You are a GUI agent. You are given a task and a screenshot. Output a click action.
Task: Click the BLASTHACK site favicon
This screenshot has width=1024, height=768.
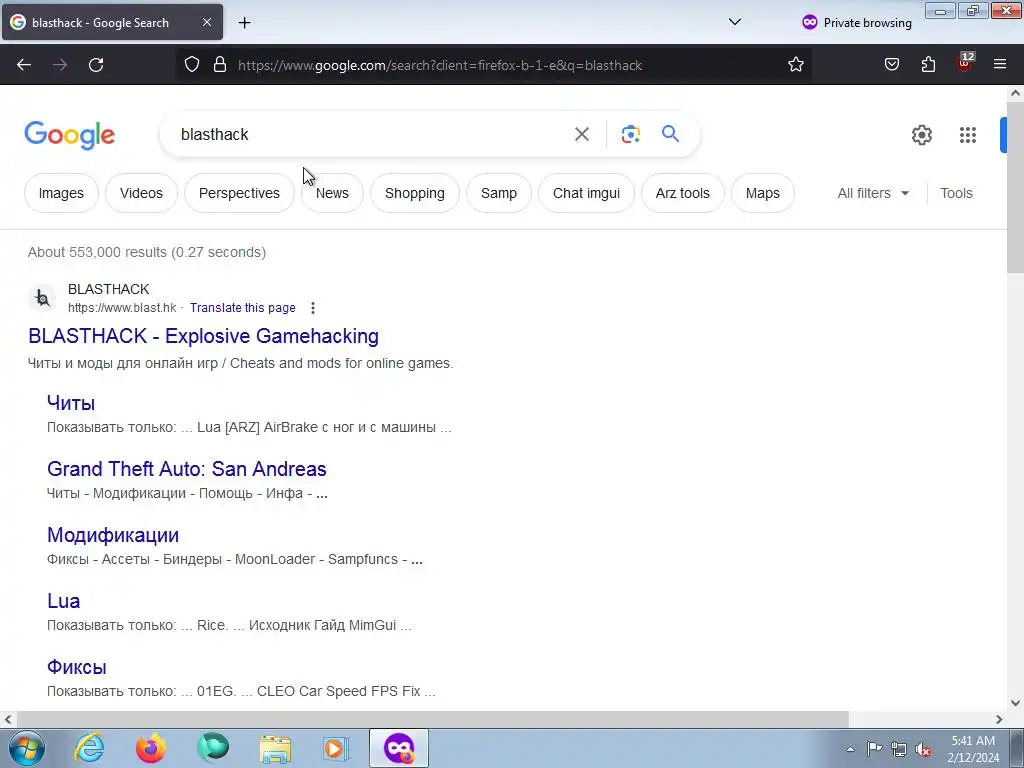pos(42,298)
